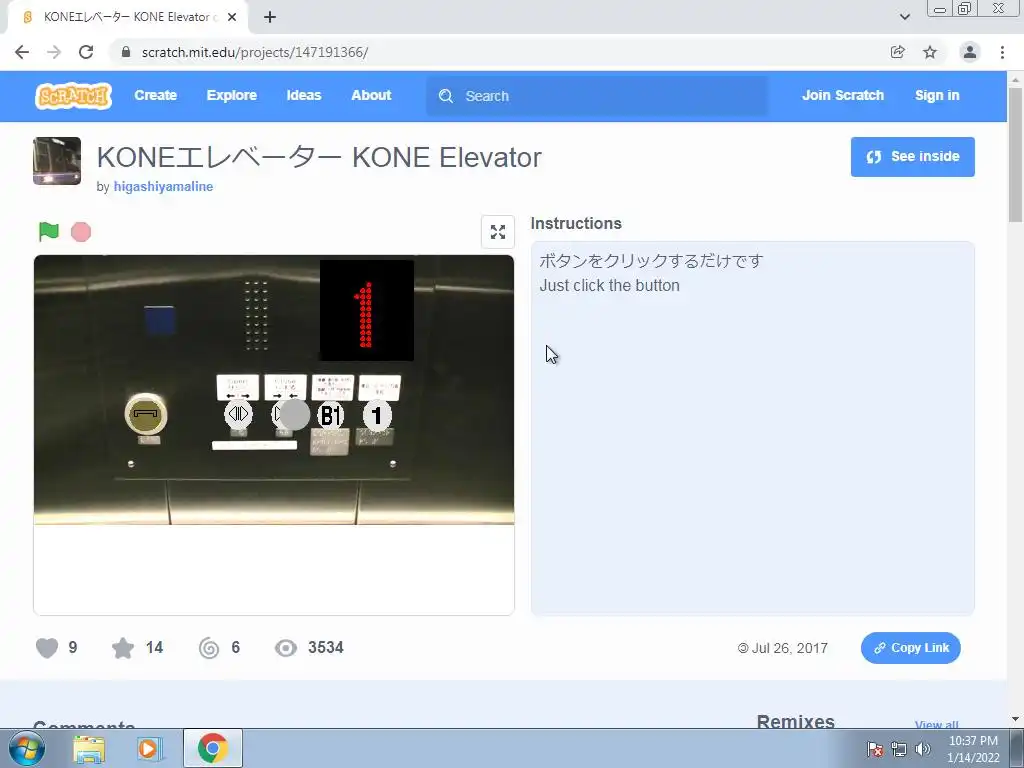
Task: Go forward in browser history
Action: (54, 52)
